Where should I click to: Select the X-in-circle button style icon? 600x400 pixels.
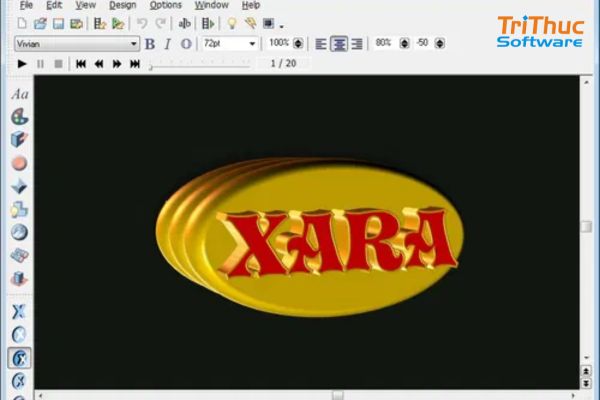pos(19,335)
